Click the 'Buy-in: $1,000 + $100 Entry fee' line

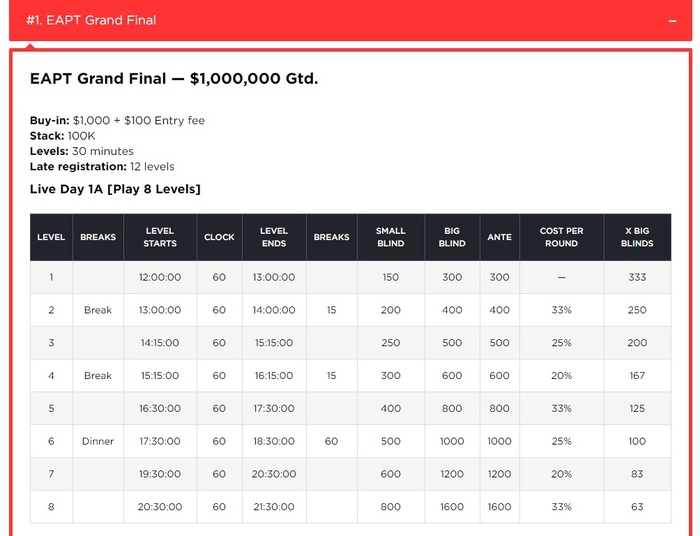[x=117, y=120]
